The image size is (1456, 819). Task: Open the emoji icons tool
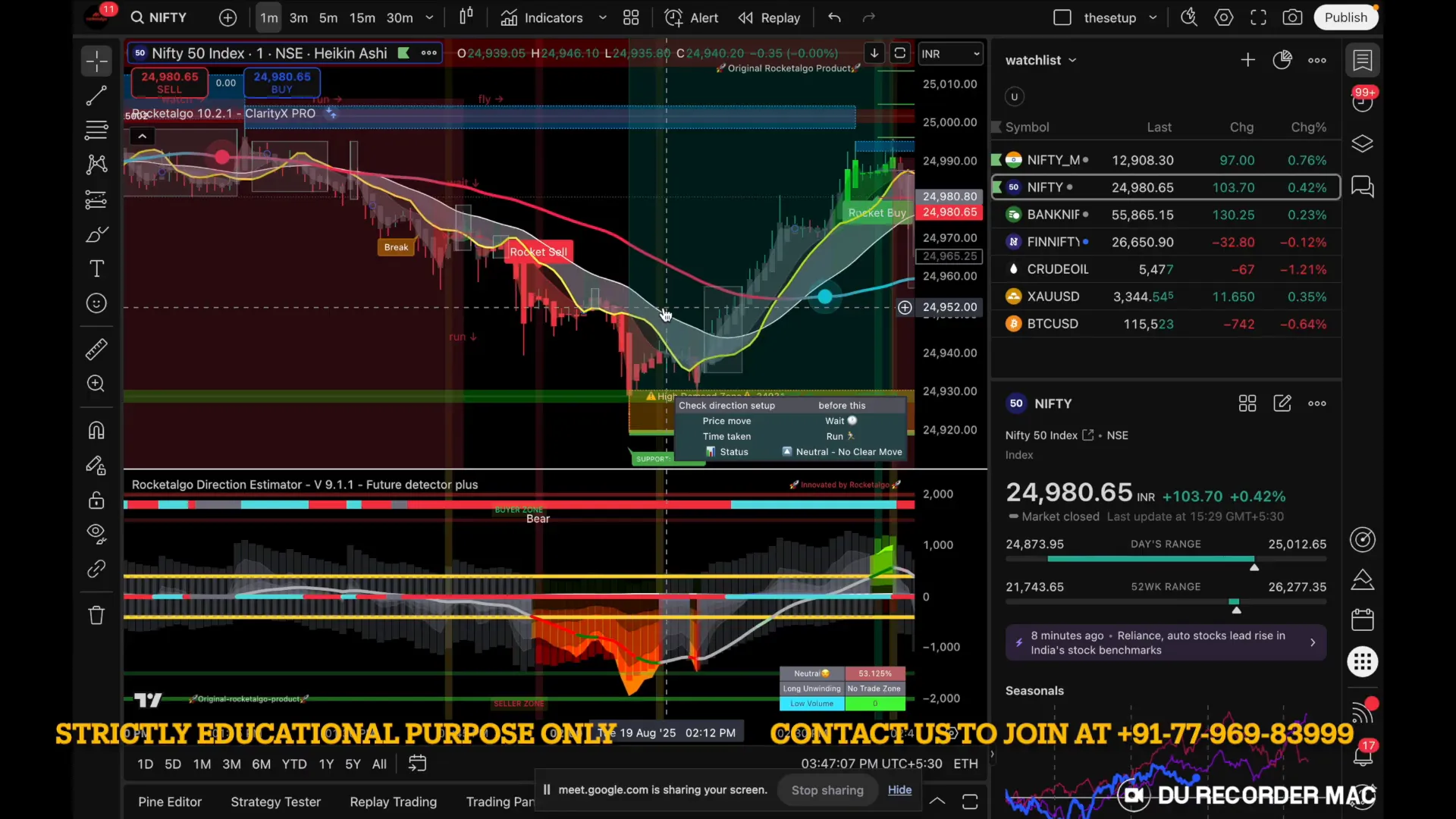pos(96,303)
